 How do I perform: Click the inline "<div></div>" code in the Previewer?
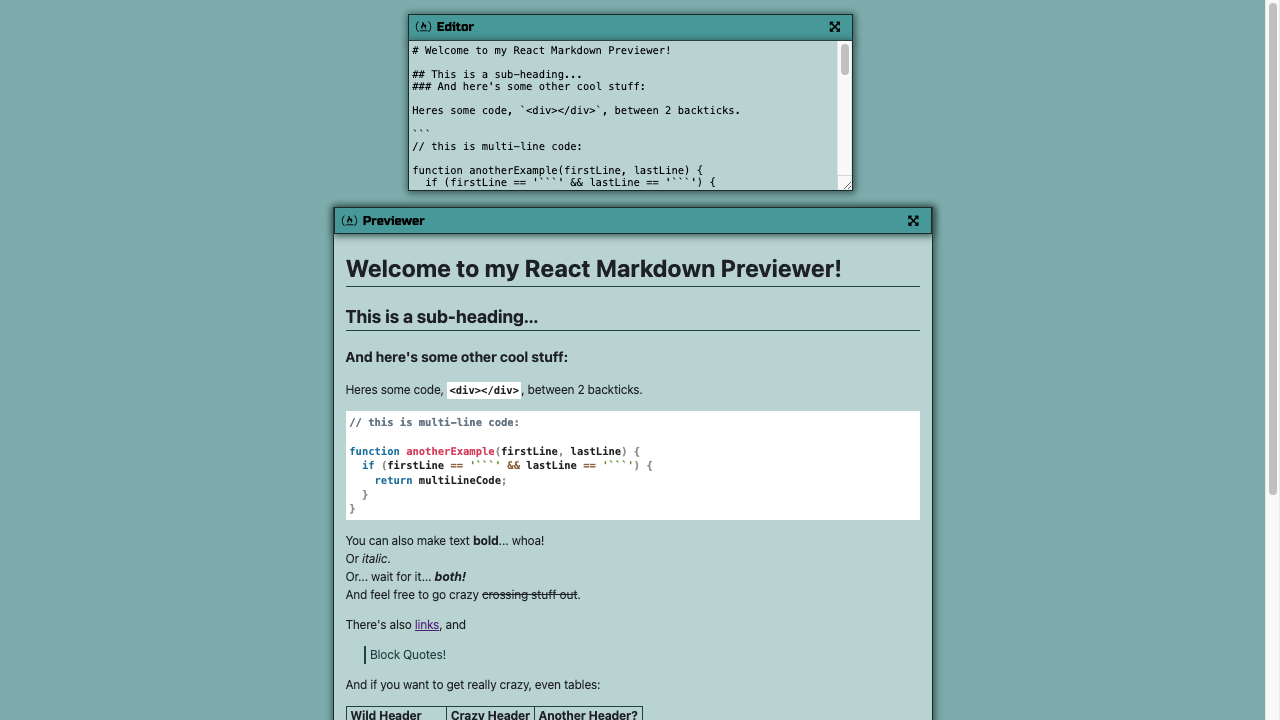point(484,390)
